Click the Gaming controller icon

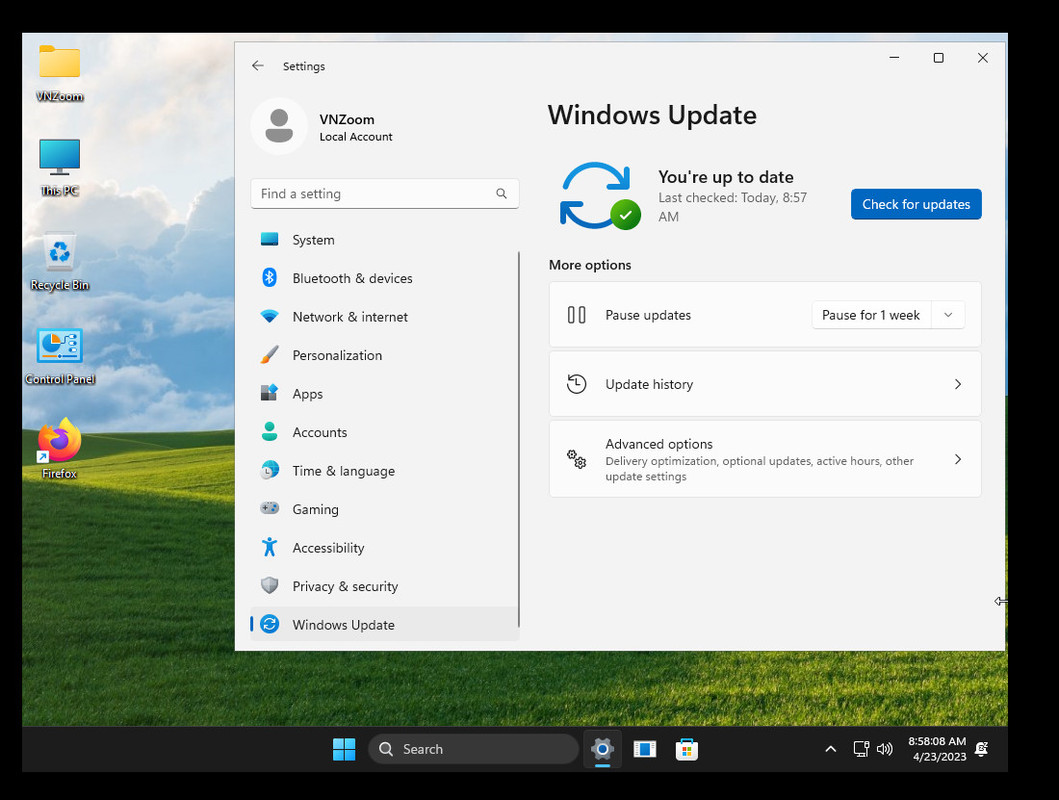(269, 508)
